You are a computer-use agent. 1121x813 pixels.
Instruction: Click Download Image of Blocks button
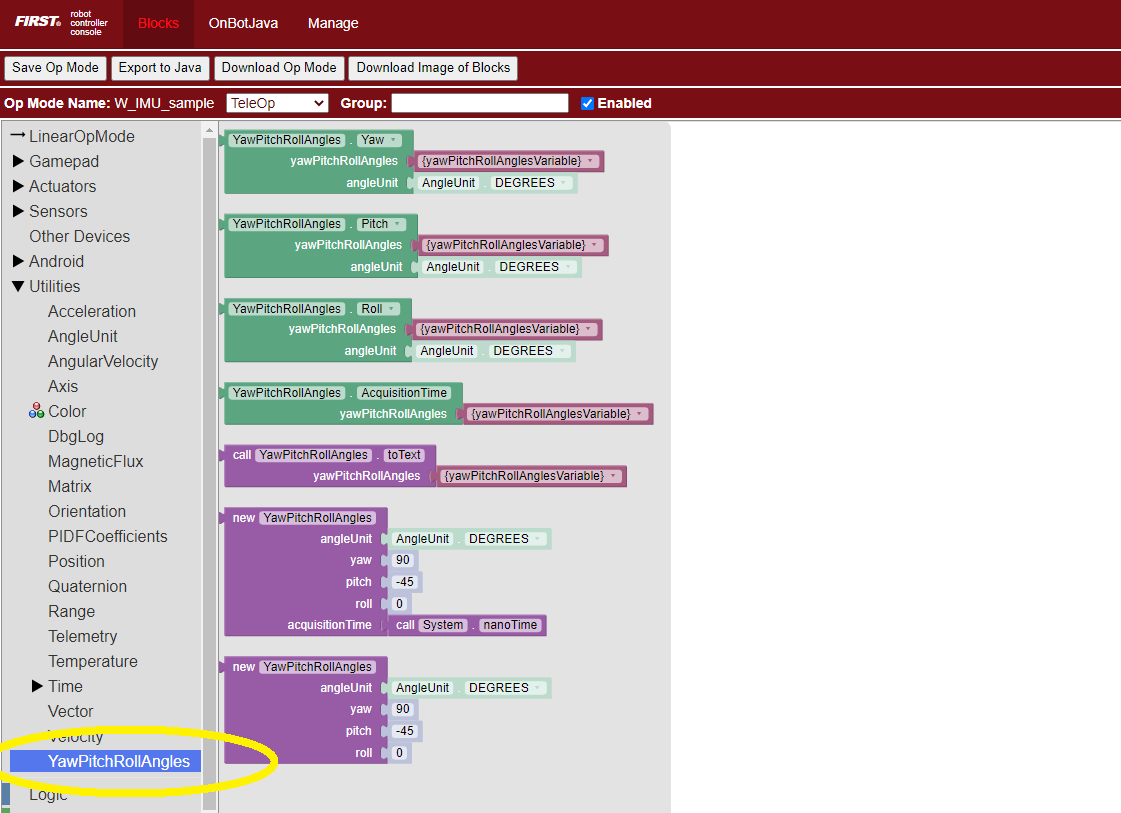tap(433, 68)
